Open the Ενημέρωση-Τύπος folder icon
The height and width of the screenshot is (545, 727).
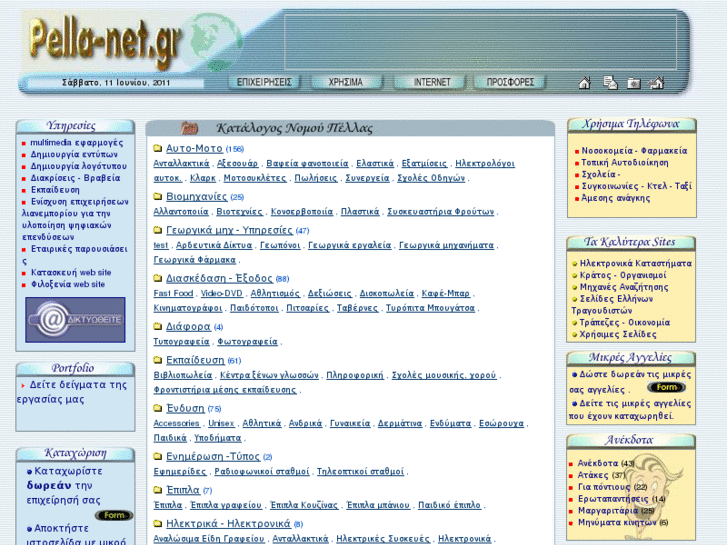point(158,456)
